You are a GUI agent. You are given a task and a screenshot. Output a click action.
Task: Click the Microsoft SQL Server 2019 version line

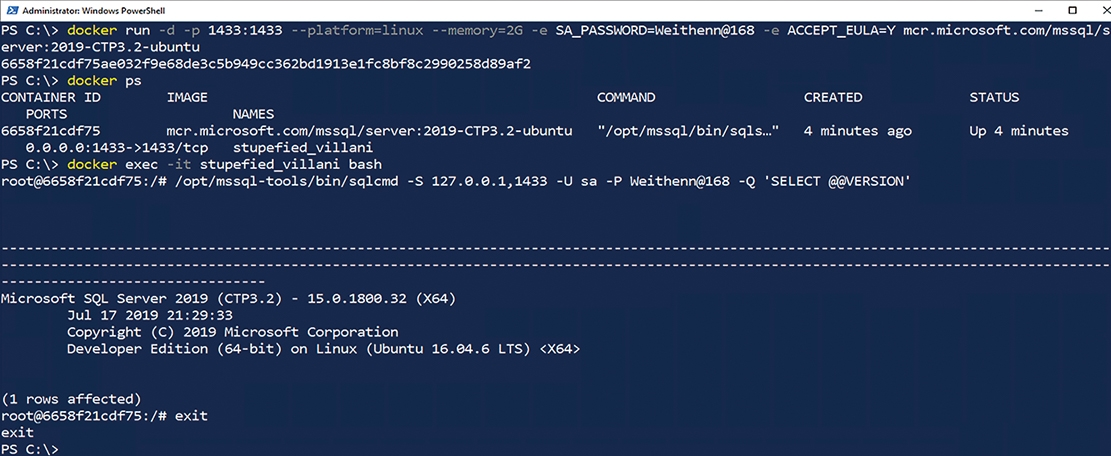(228, 298)
